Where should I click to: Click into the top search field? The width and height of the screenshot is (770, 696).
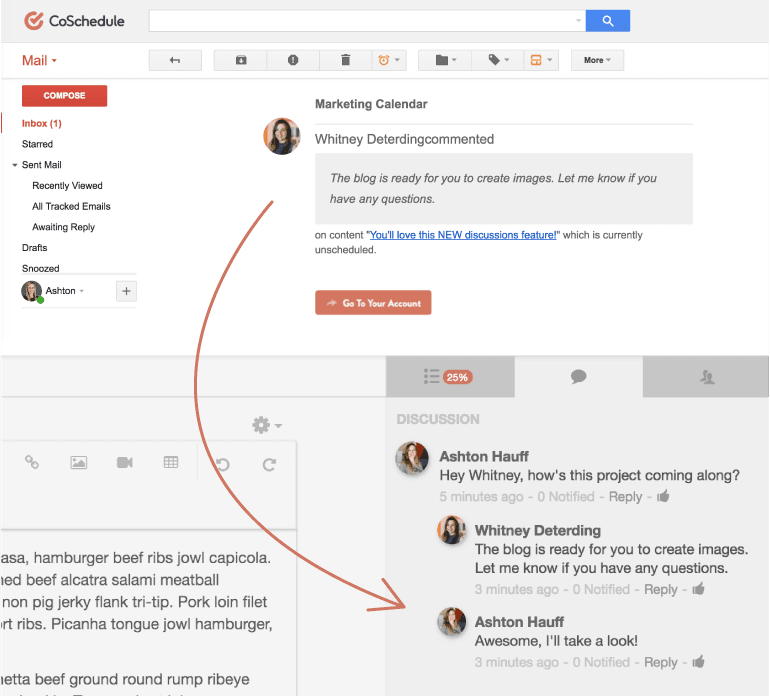coord(365,20)
